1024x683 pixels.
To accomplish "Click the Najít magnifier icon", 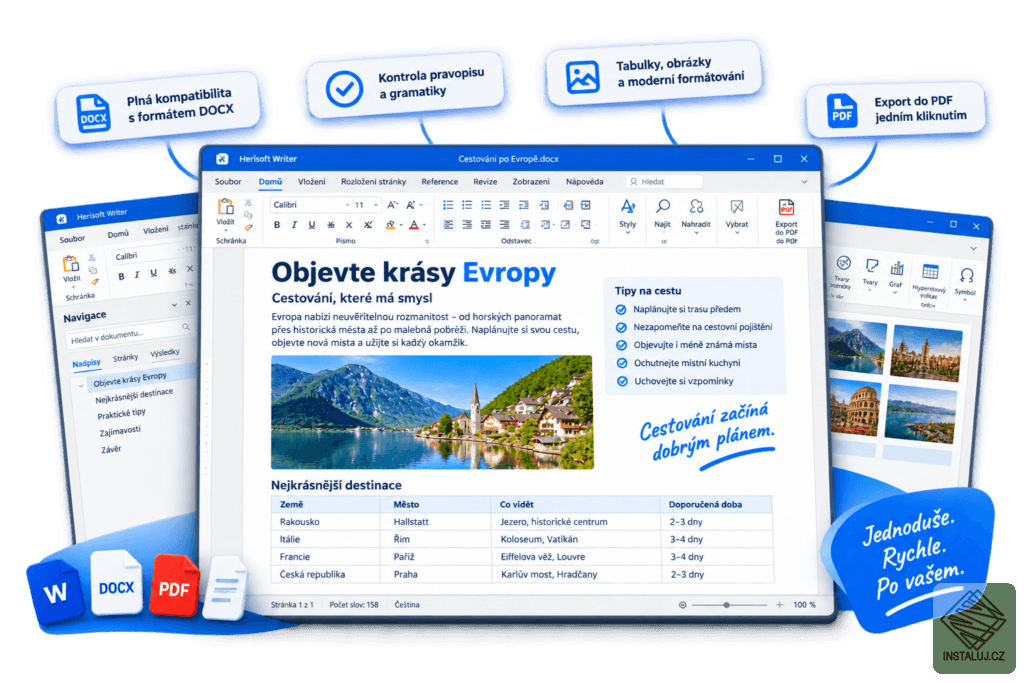I will pos(663,207).
